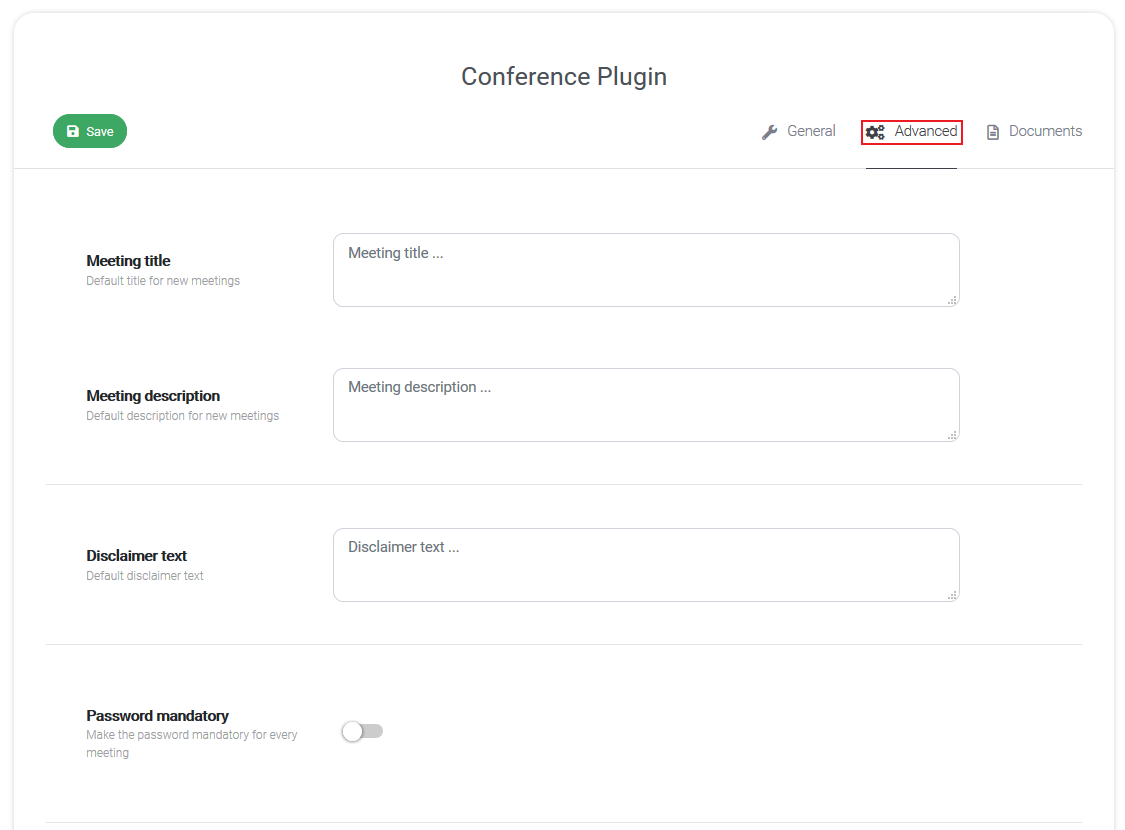Focus the Meeting title text area
The height and width of the screenshot is (830, 1125).
click(x=646, y=270)
